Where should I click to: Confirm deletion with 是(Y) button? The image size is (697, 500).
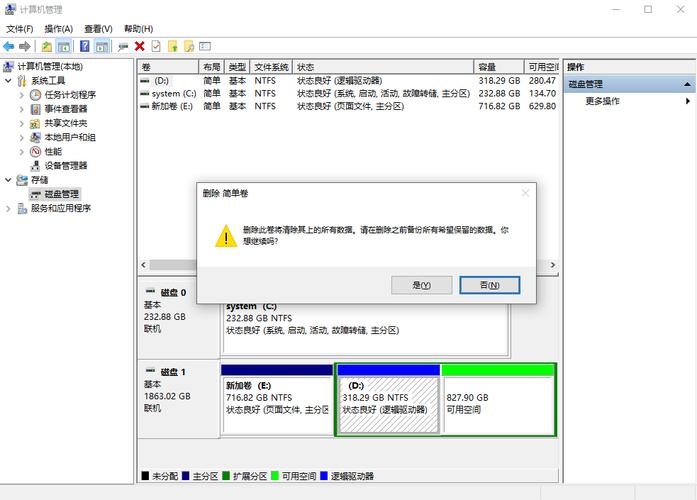[x=421, y=285]
